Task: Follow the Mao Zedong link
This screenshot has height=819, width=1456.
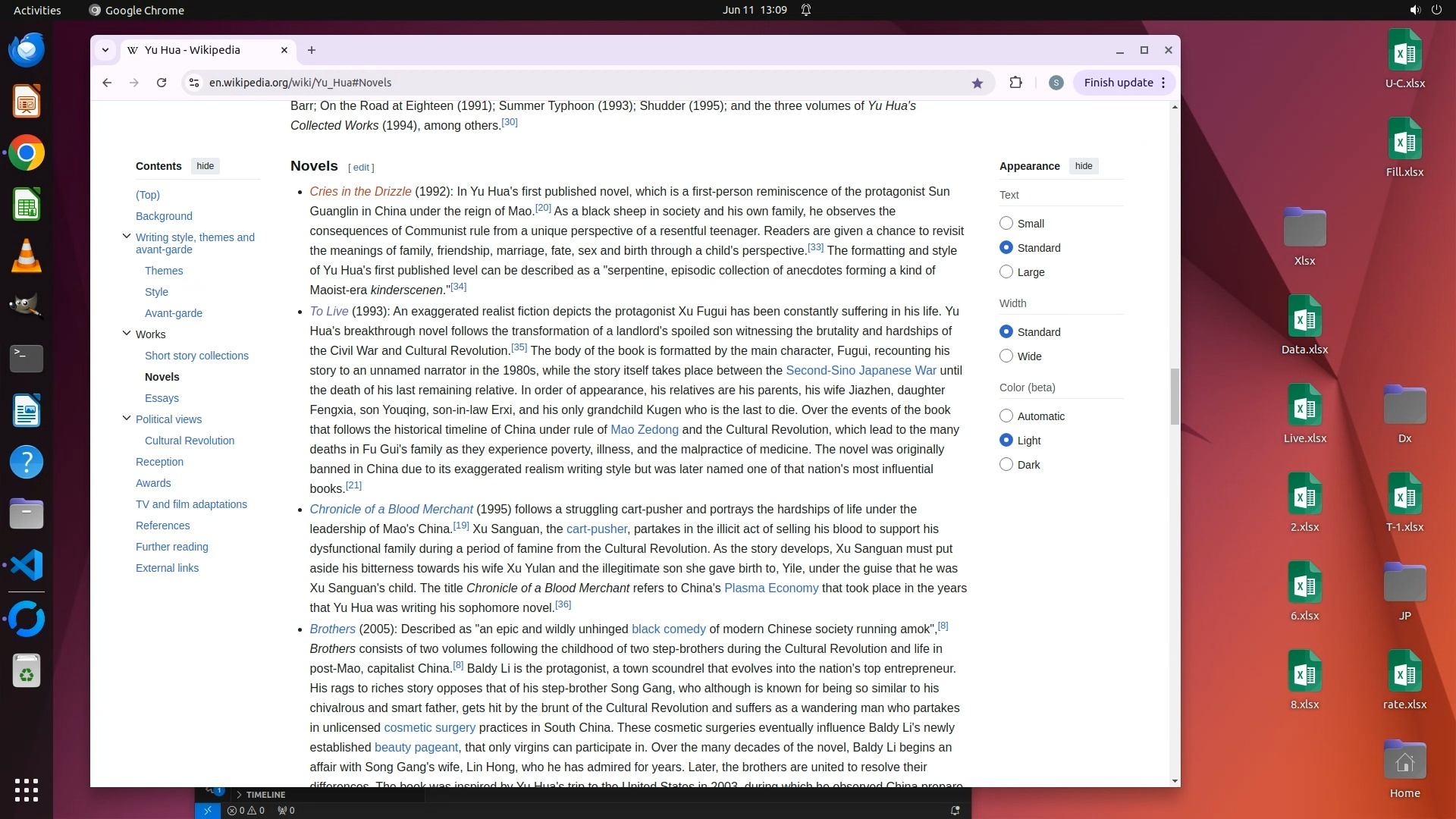Action: click(x=644, y=429)
